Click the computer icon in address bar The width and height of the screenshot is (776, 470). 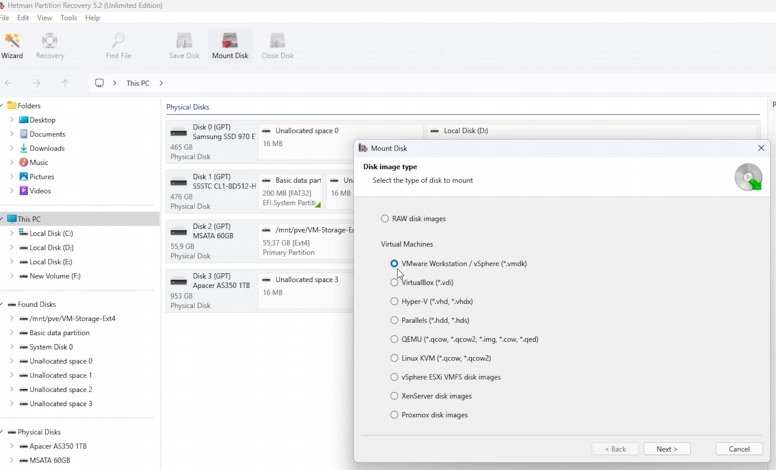[99, 83]
